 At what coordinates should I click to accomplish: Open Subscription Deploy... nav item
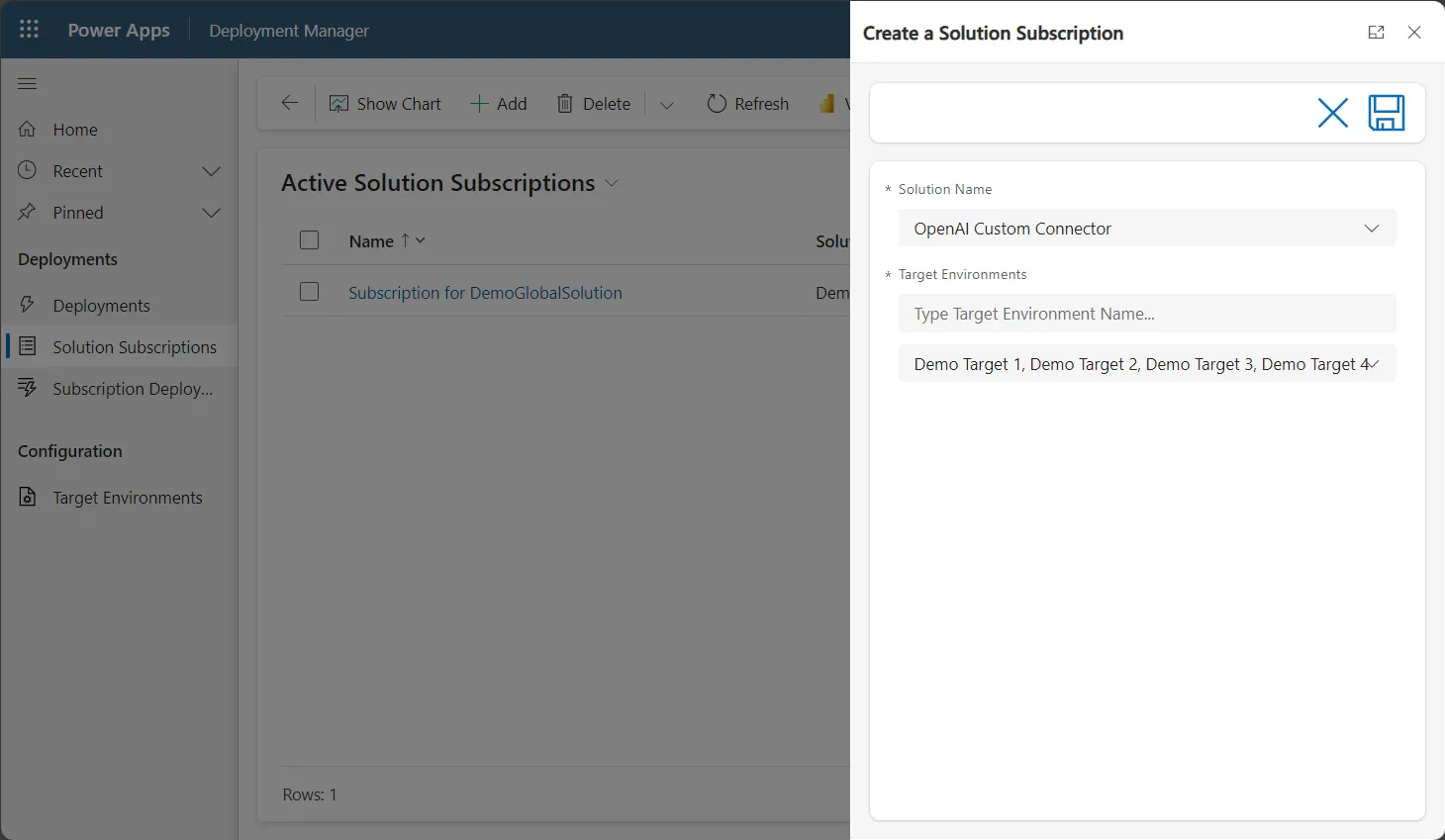click(134, 389)
